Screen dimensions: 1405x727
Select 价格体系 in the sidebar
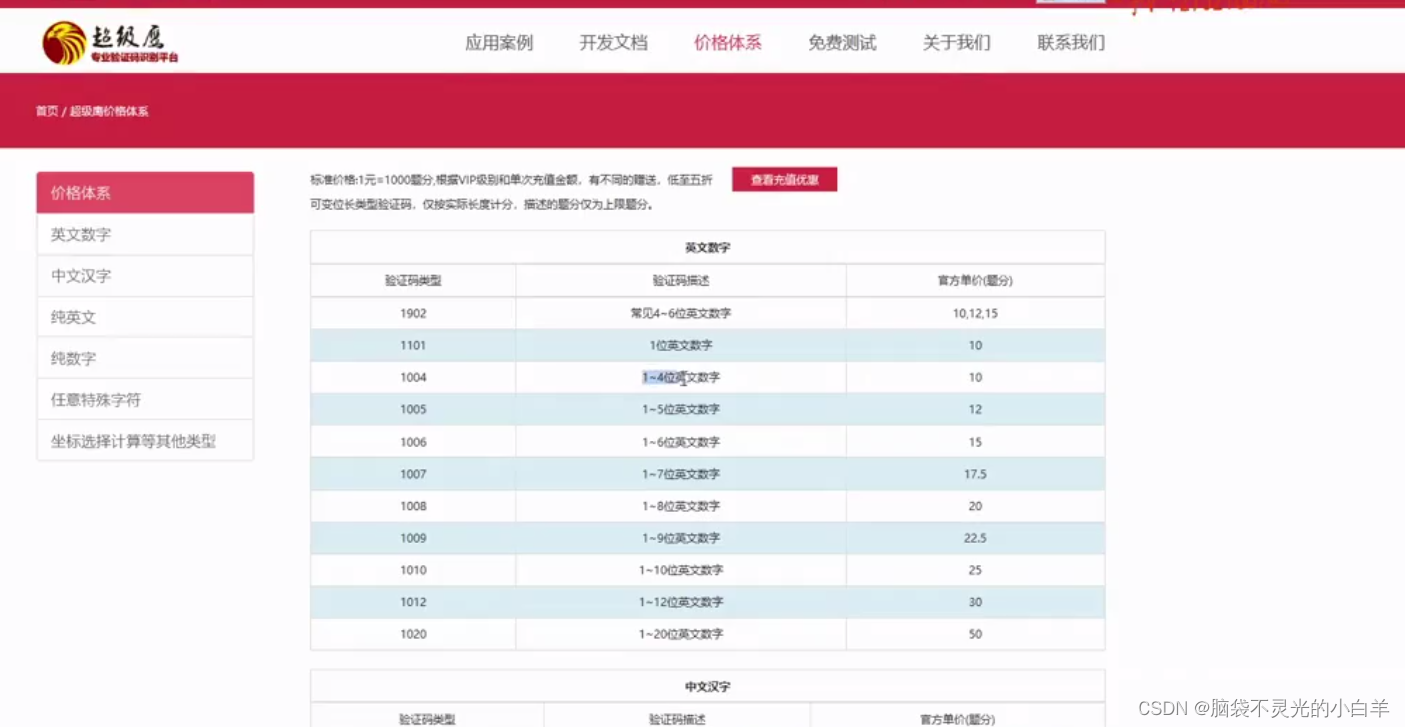[x=145, y=193]
